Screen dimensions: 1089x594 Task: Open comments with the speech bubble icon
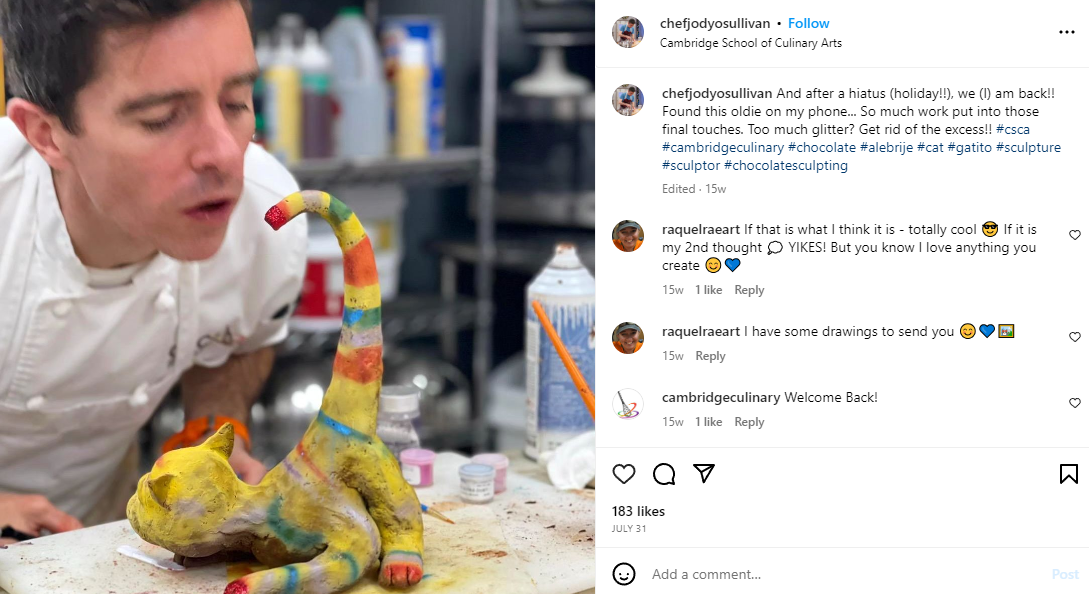[x=664, y=474]
